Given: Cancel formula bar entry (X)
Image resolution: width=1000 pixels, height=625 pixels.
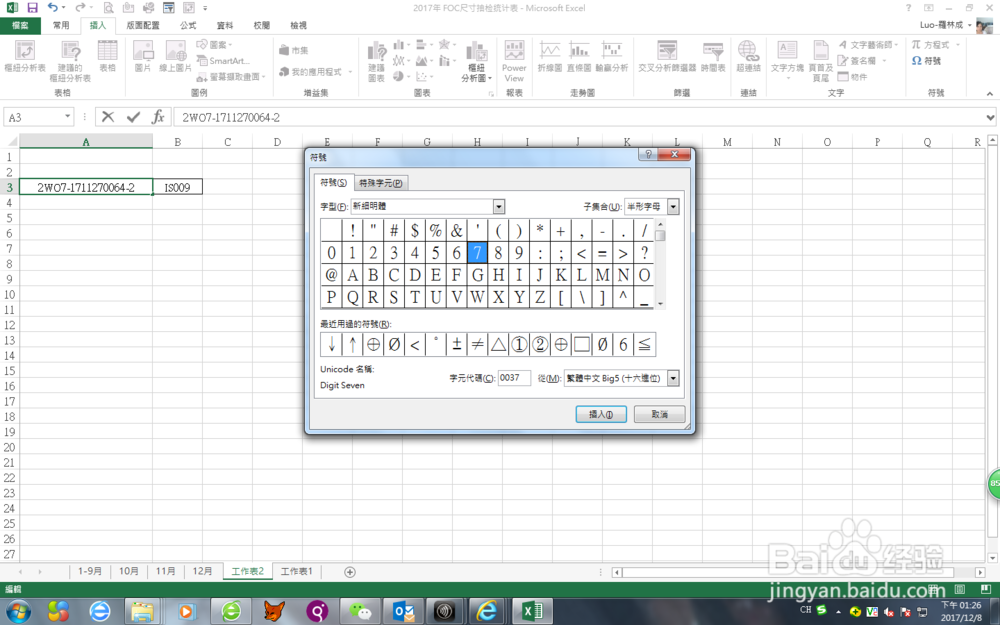Looking at the screenshot, I should (x=108, y=117).
